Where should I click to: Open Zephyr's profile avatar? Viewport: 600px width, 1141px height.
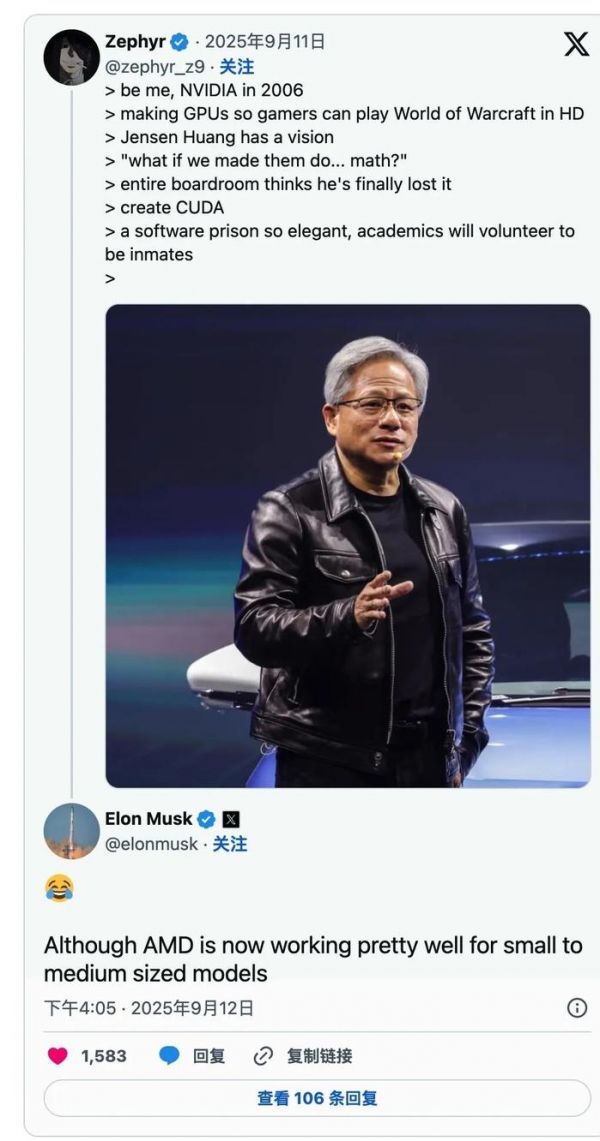[x=71, y=57]
